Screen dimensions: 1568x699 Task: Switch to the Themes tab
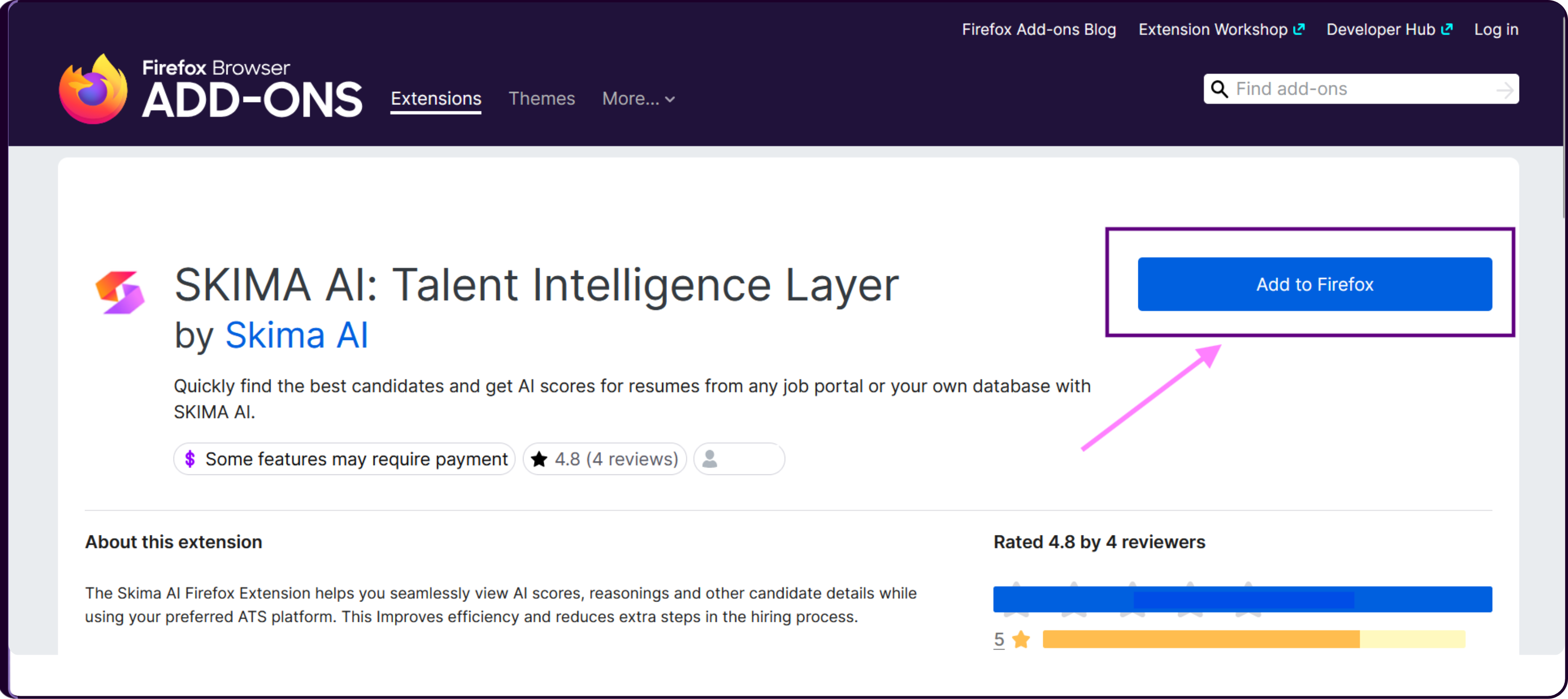click(x=542, y=99)
